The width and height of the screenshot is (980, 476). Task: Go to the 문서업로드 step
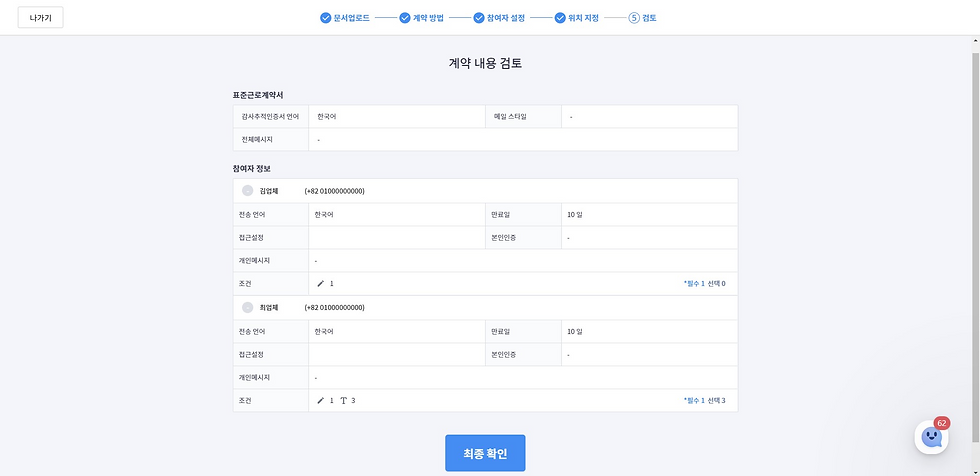[x=351, y=18]
